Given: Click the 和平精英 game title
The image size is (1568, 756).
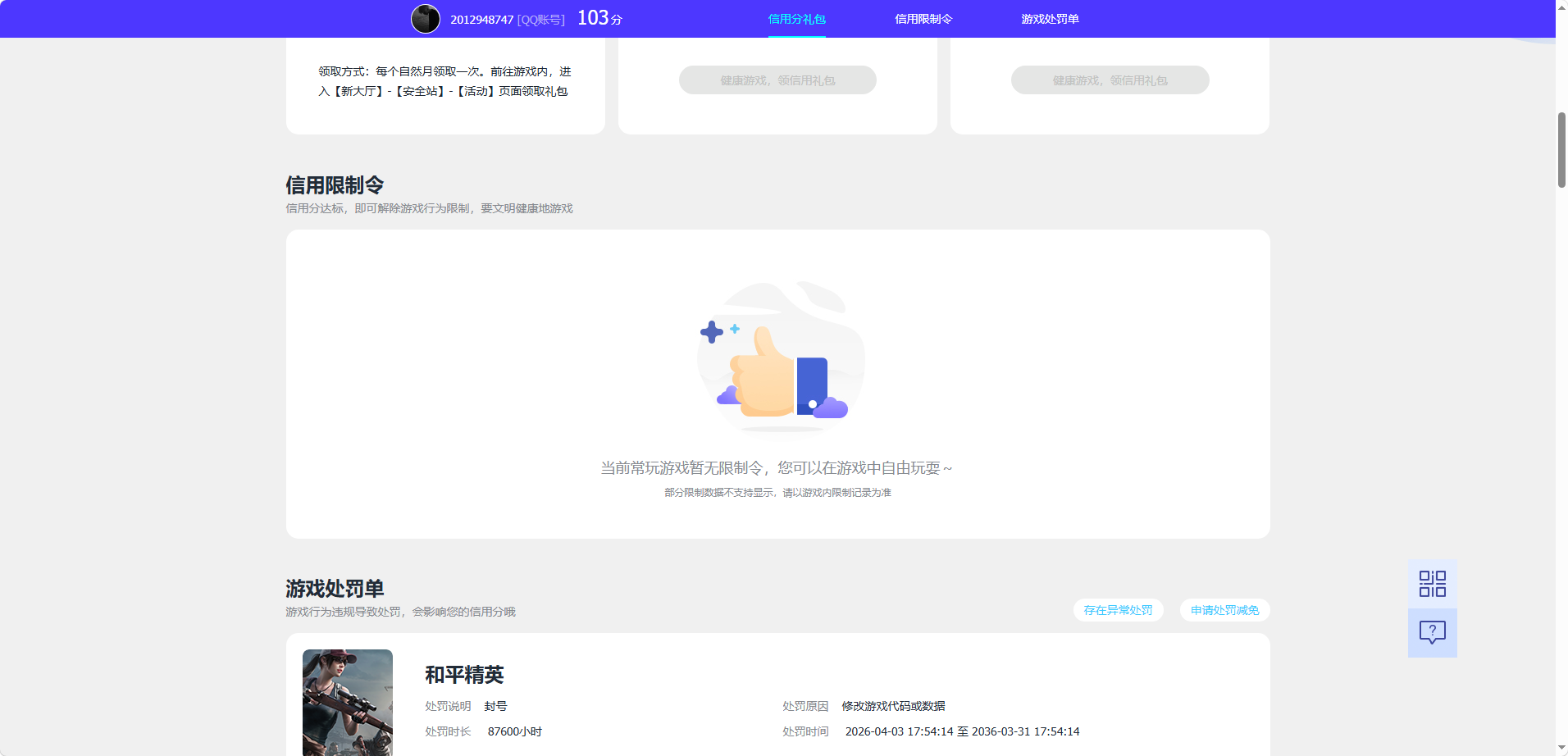Looking at the screenshot, I should (x=464, y=675).
